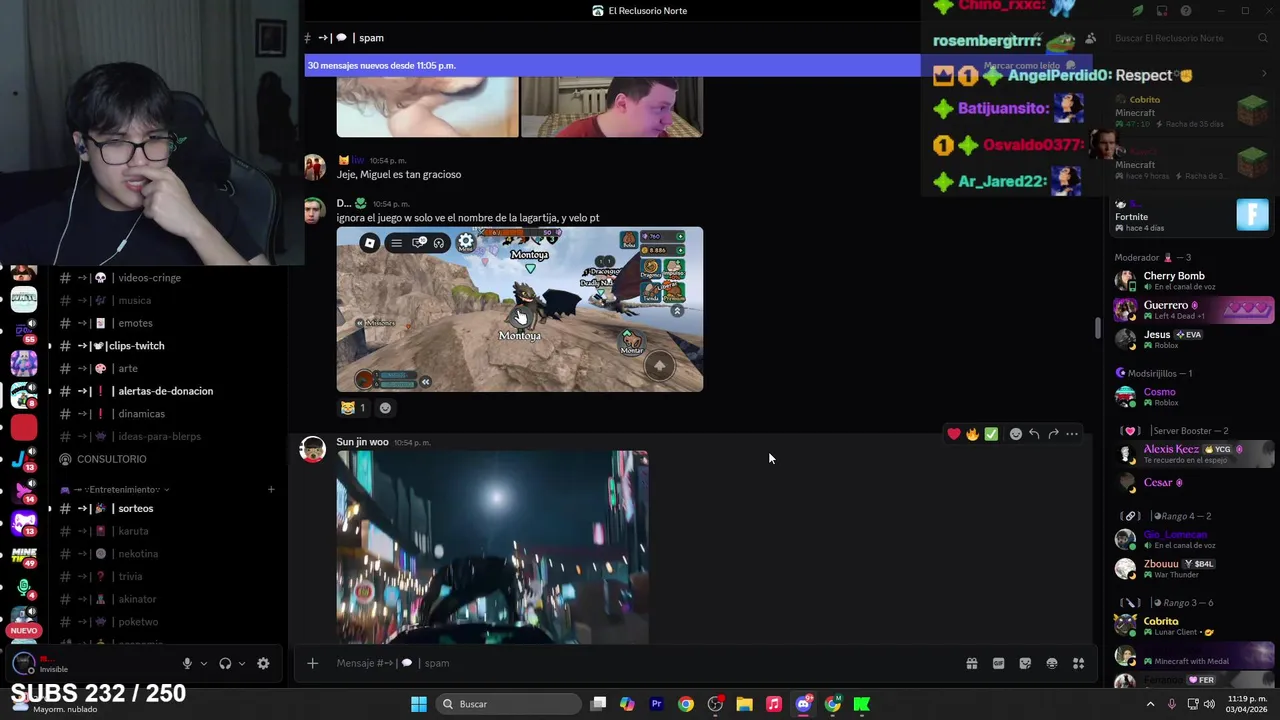Open Zbouuu member profile
The height and width of the screenshot is (720, 1280).
[x=1192, y=568]
